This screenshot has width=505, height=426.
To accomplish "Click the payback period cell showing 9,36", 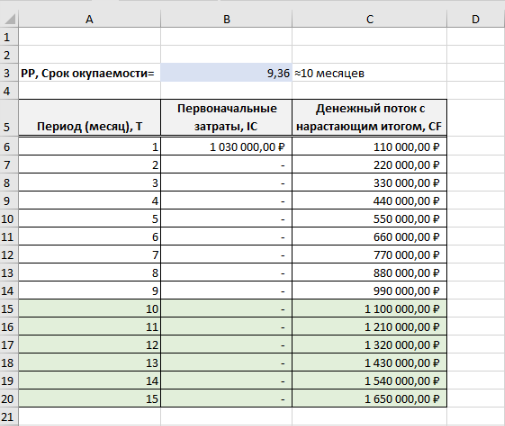I will point(226,73).
